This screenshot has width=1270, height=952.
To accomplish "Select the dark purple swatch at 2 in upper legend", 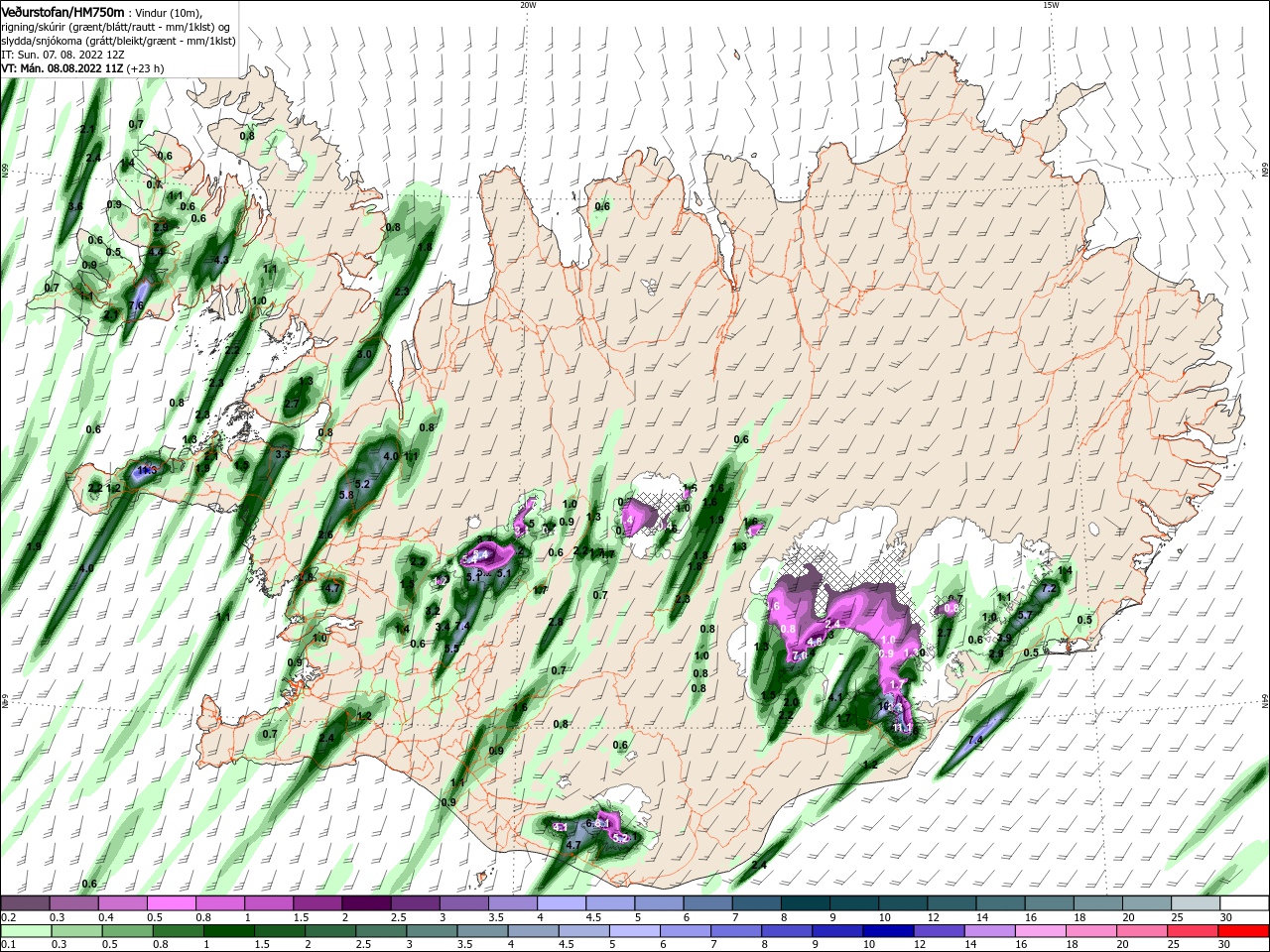I will (x=366, y=903).
